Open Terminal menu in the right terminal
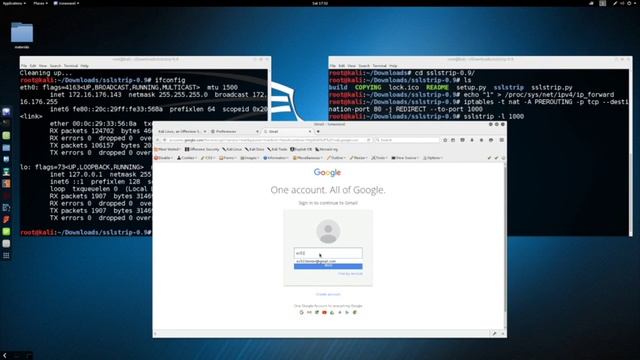Viewport: 640px width, 360px height. [379, 66]
